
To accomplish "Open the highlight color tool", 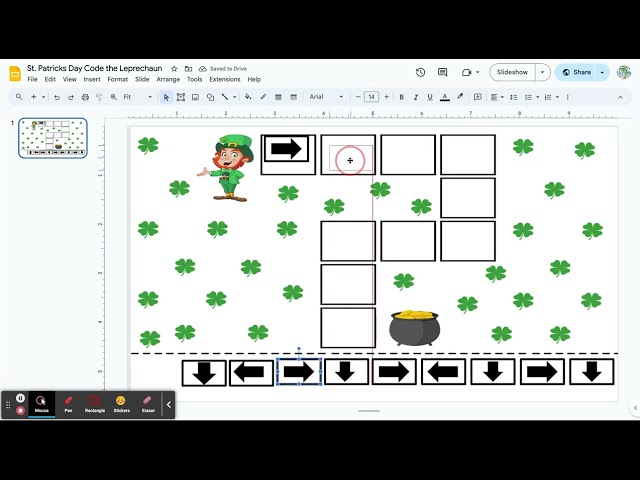I will (x=460, y=97).
